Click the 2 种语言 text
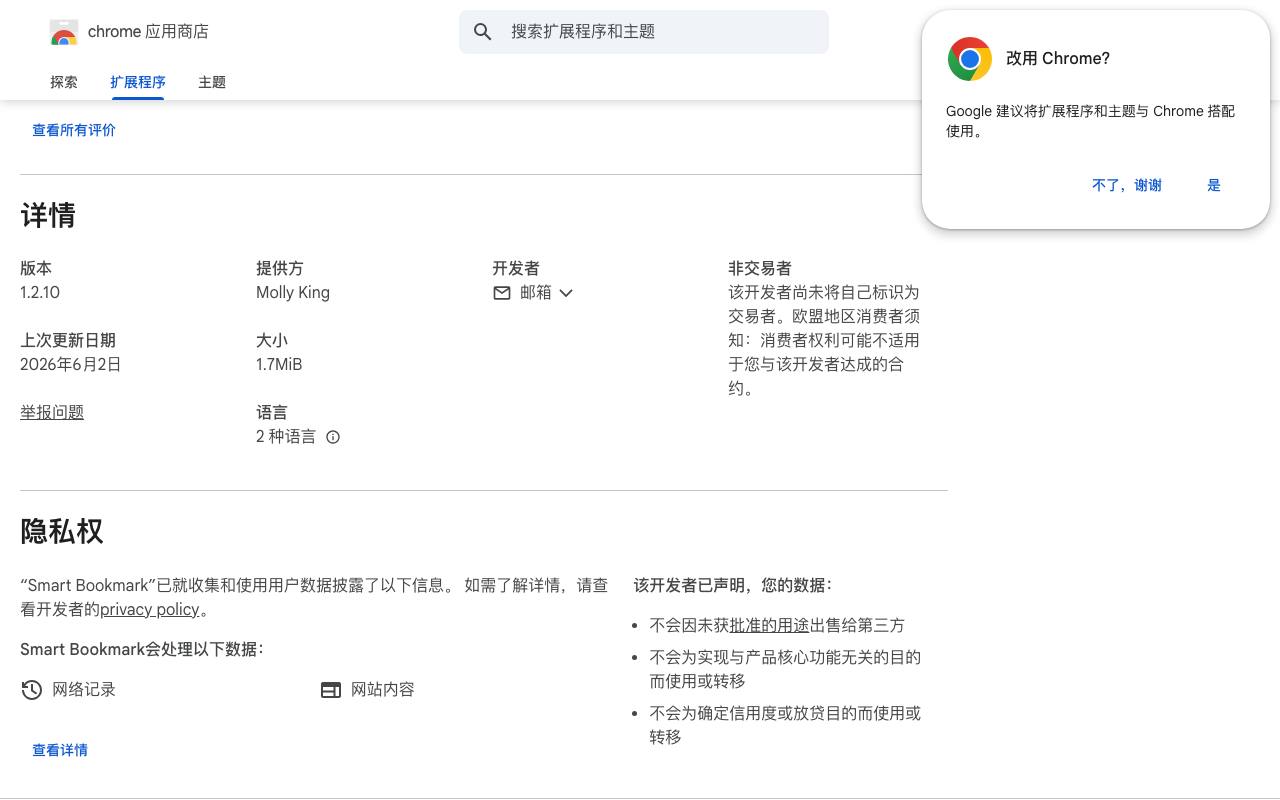The width and height of the screenshot is (1280, 800). (286, 437)
